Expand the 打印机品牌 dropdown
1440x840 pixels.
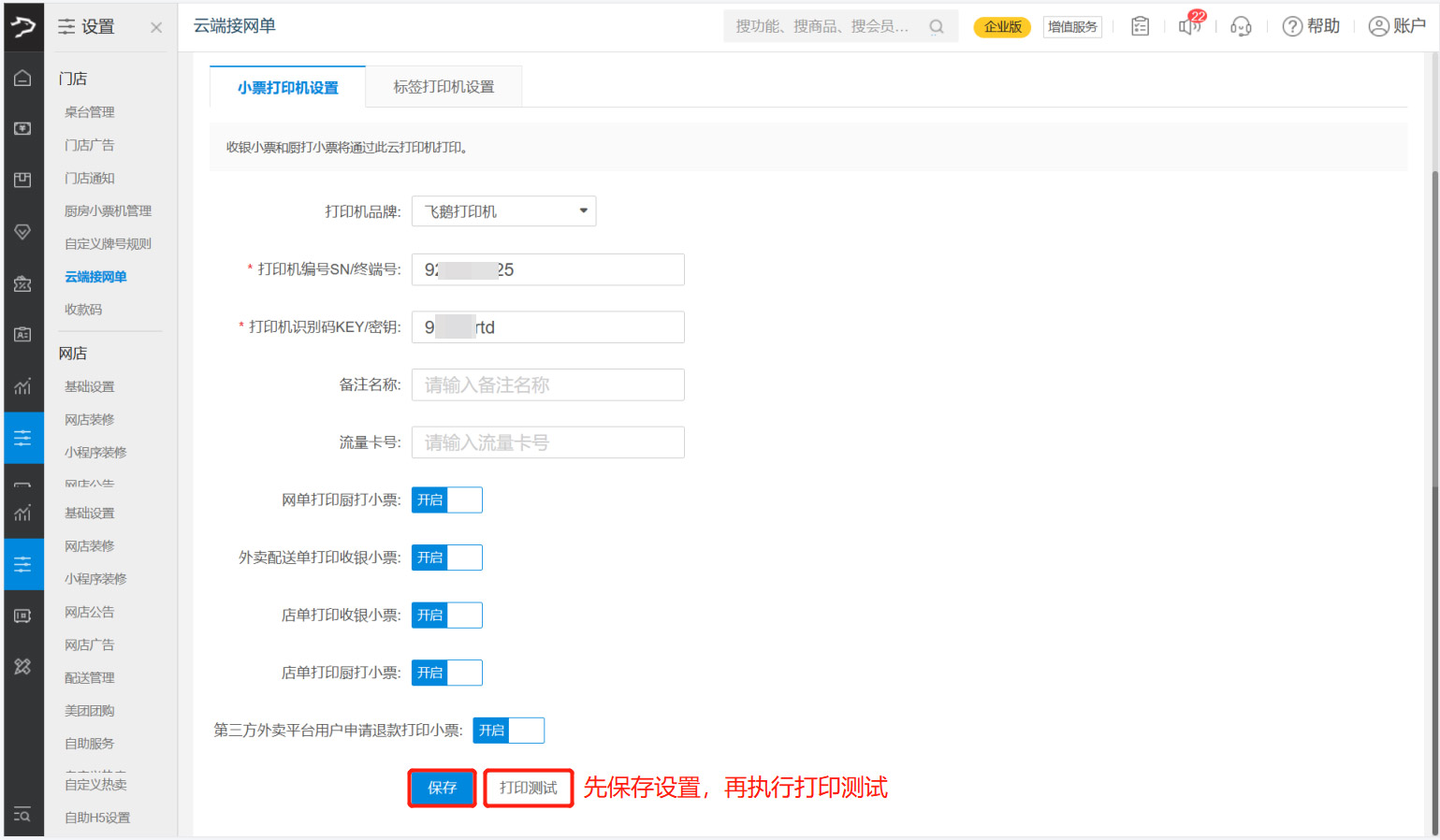point(503,211)
